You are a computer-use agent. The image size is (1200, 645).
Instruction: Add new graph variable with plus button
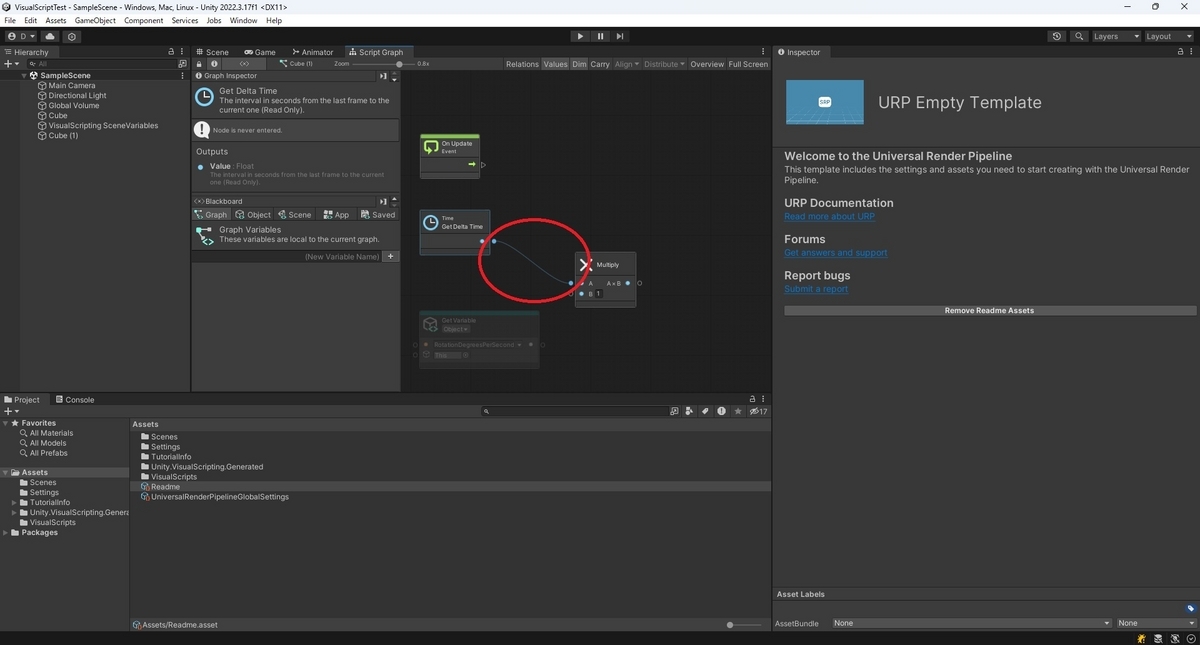pyautogui.click(x=391, y=257)
